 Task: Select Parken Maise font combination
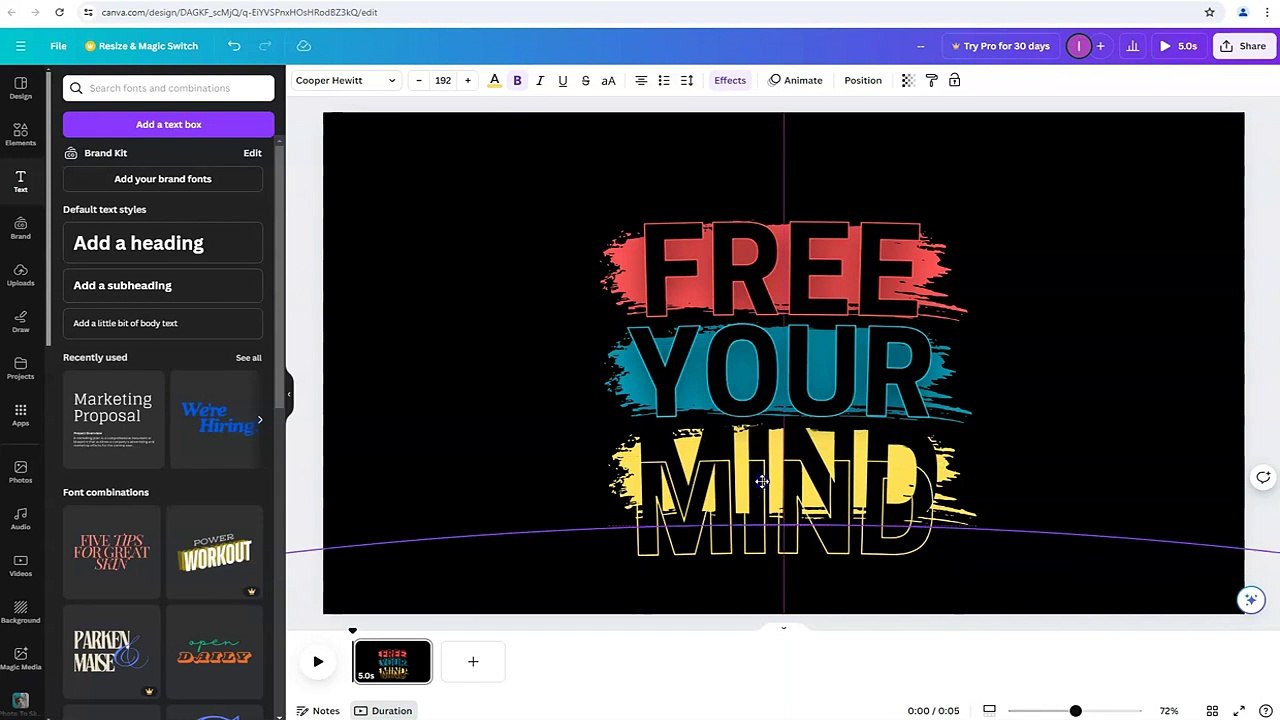click(x=111, y=651)
